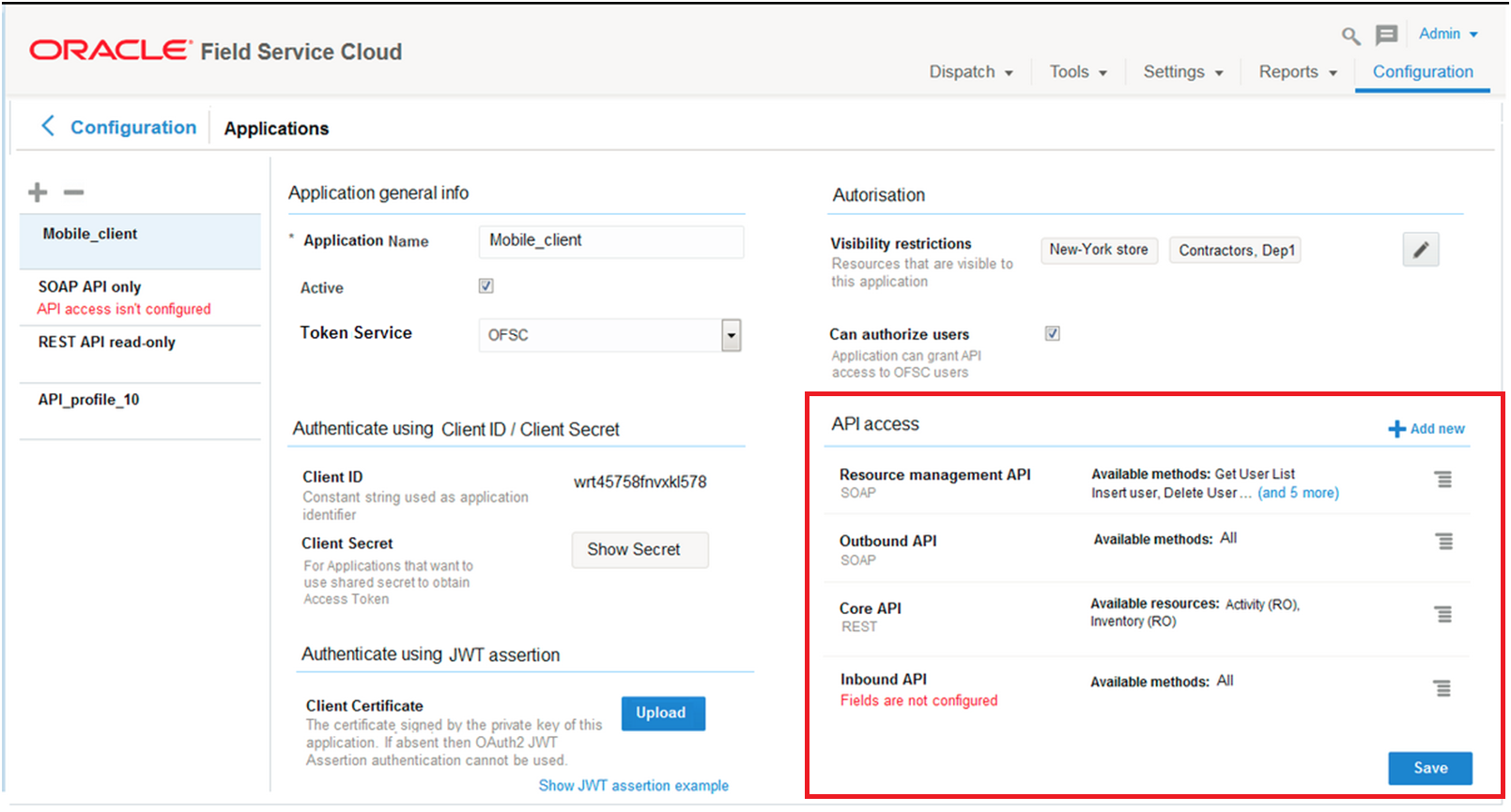Viewport: 1511px width, 812px height.
Task: Open the Resource management API row menu
Action: tap(1443, 480)
